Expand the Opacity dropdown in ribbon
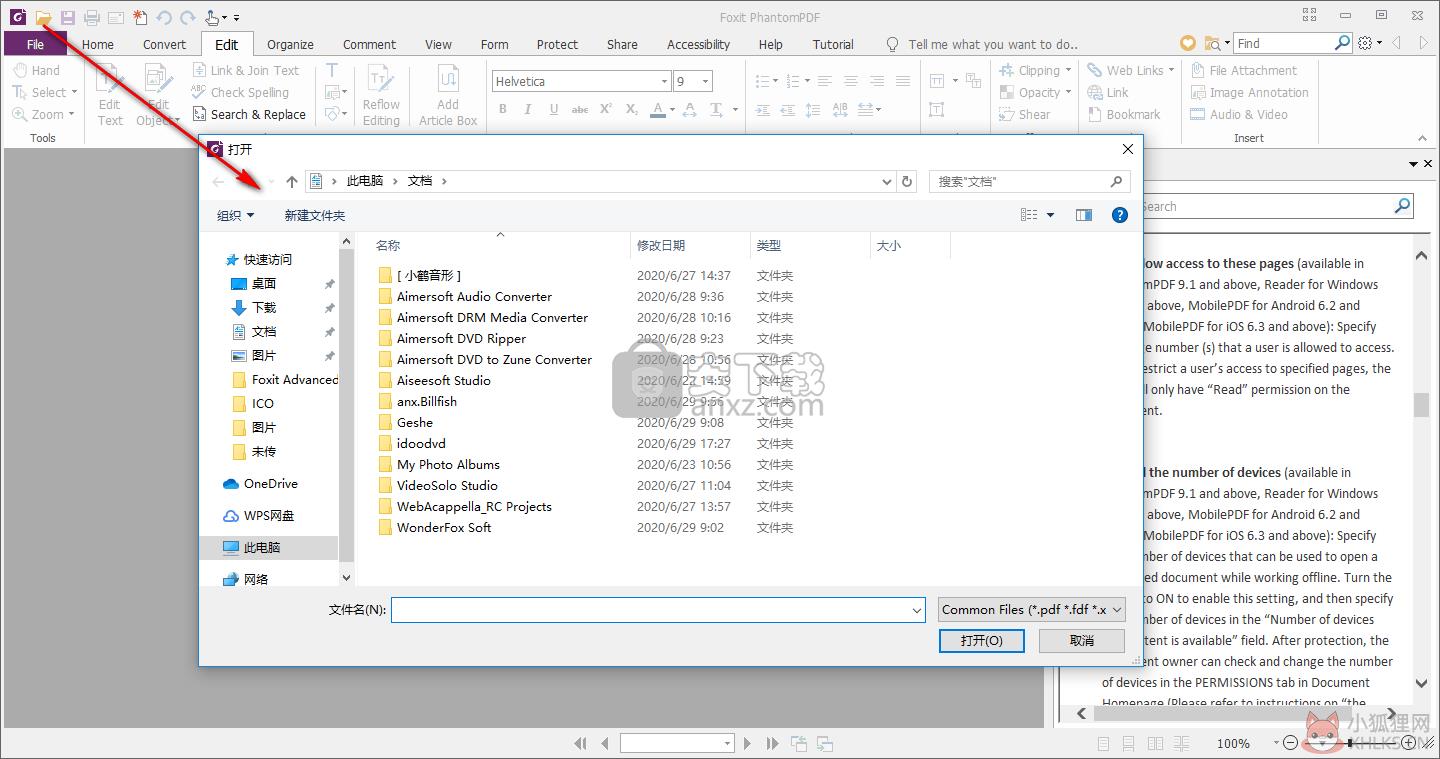The image size is (1440, 759). tap(1068, 92)
